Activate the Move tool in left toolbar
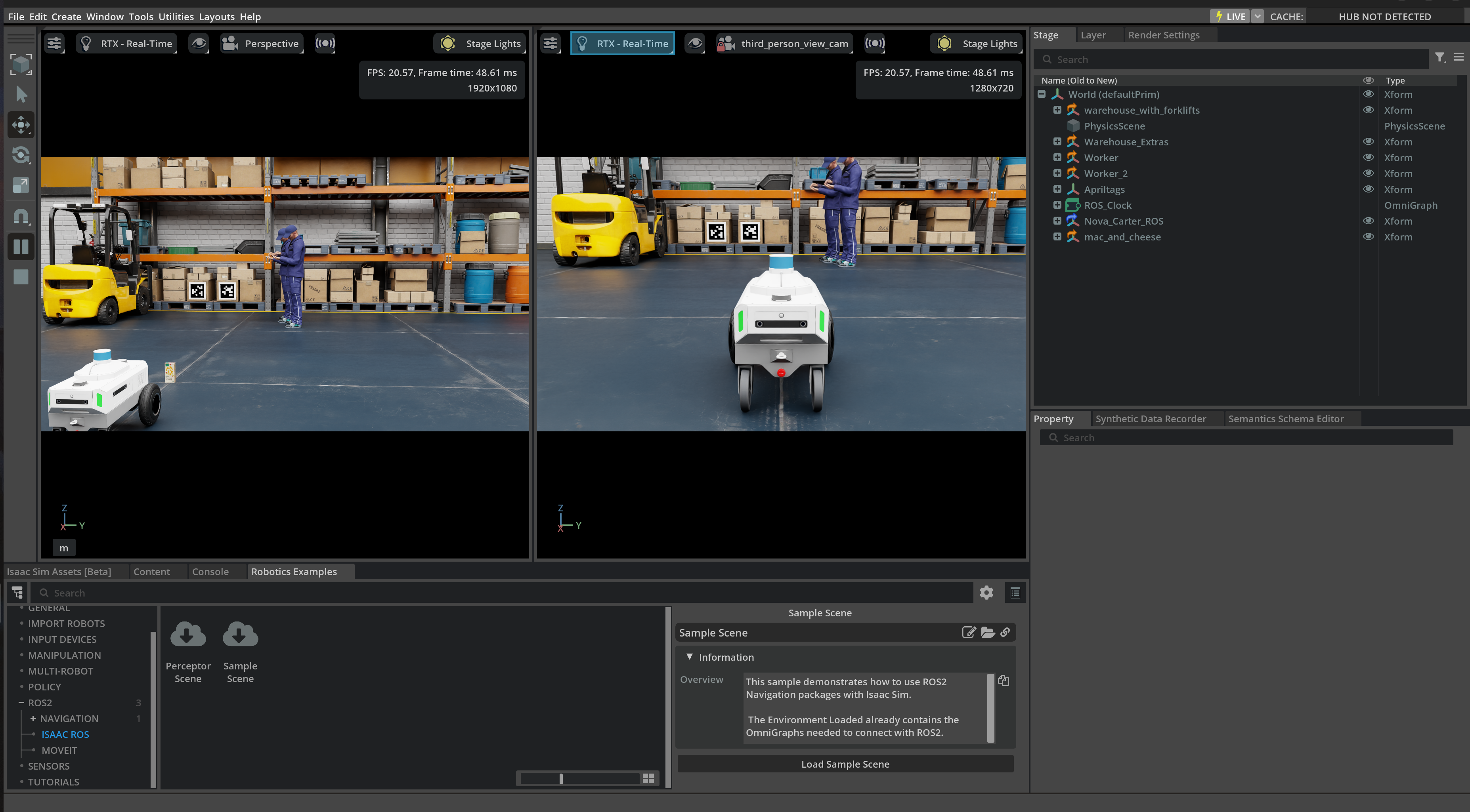The image size is (1470, 812). (21, 125)
